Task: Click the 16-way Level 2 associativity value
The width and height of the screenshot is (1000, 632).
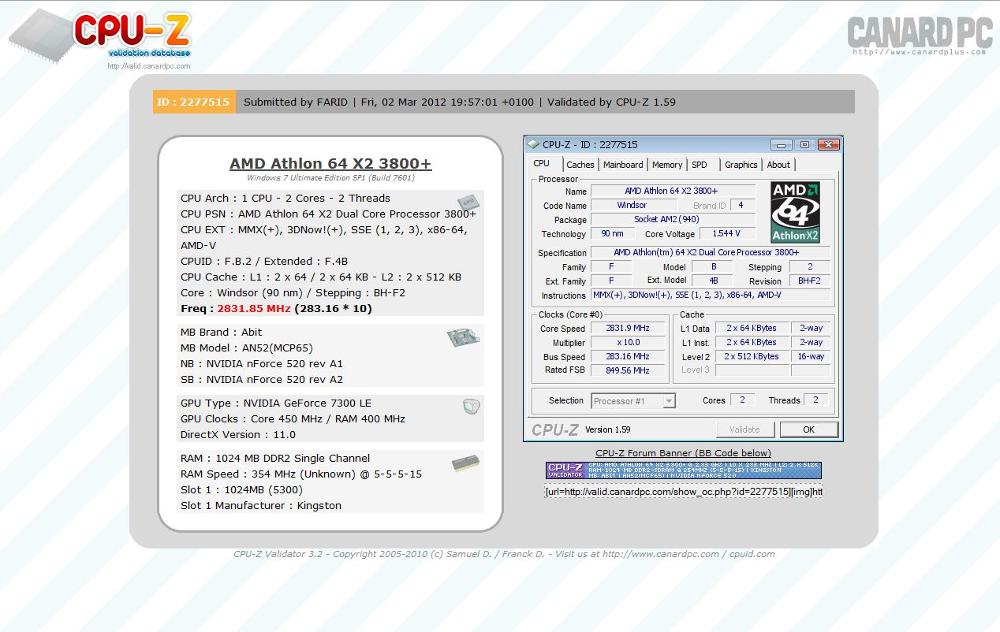Action: click(x=811, y=356)
